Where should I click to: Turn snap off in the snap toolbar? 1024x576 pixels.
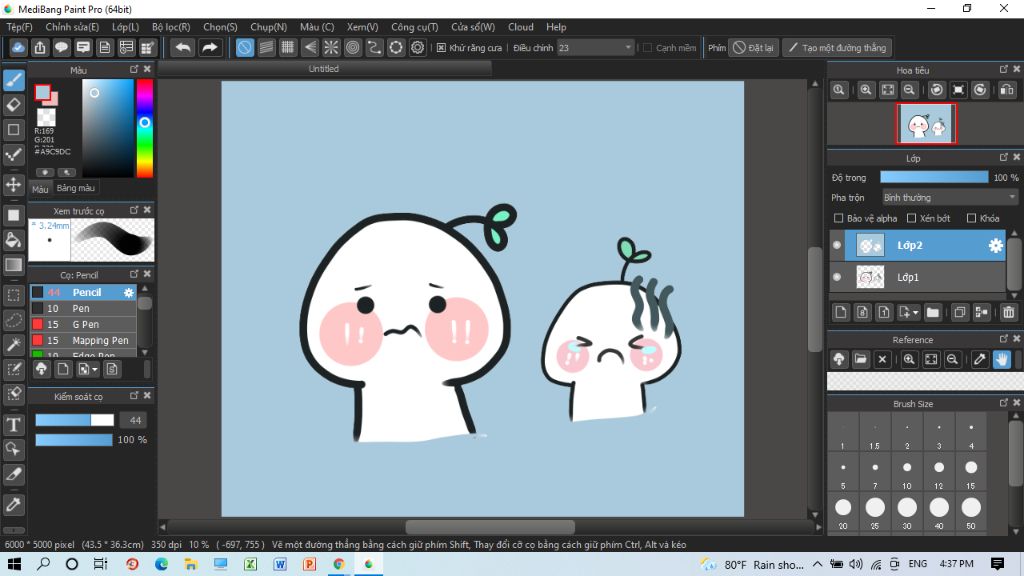click(x=244, y=48)
